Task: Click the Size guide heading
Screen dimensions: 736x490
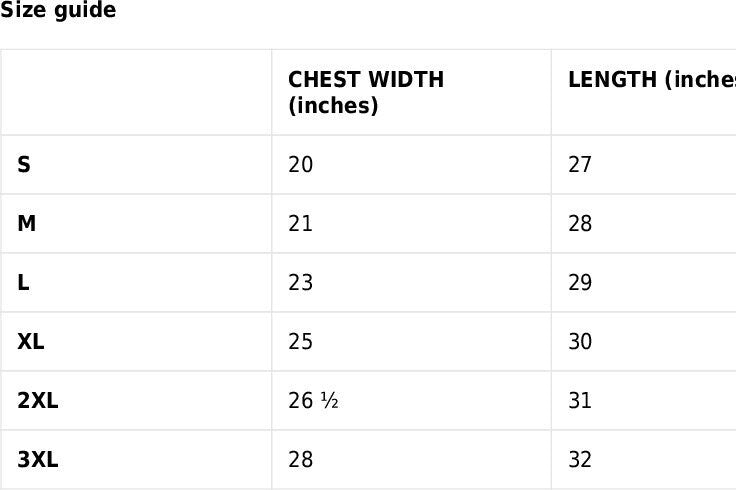Action: point(58,11)
